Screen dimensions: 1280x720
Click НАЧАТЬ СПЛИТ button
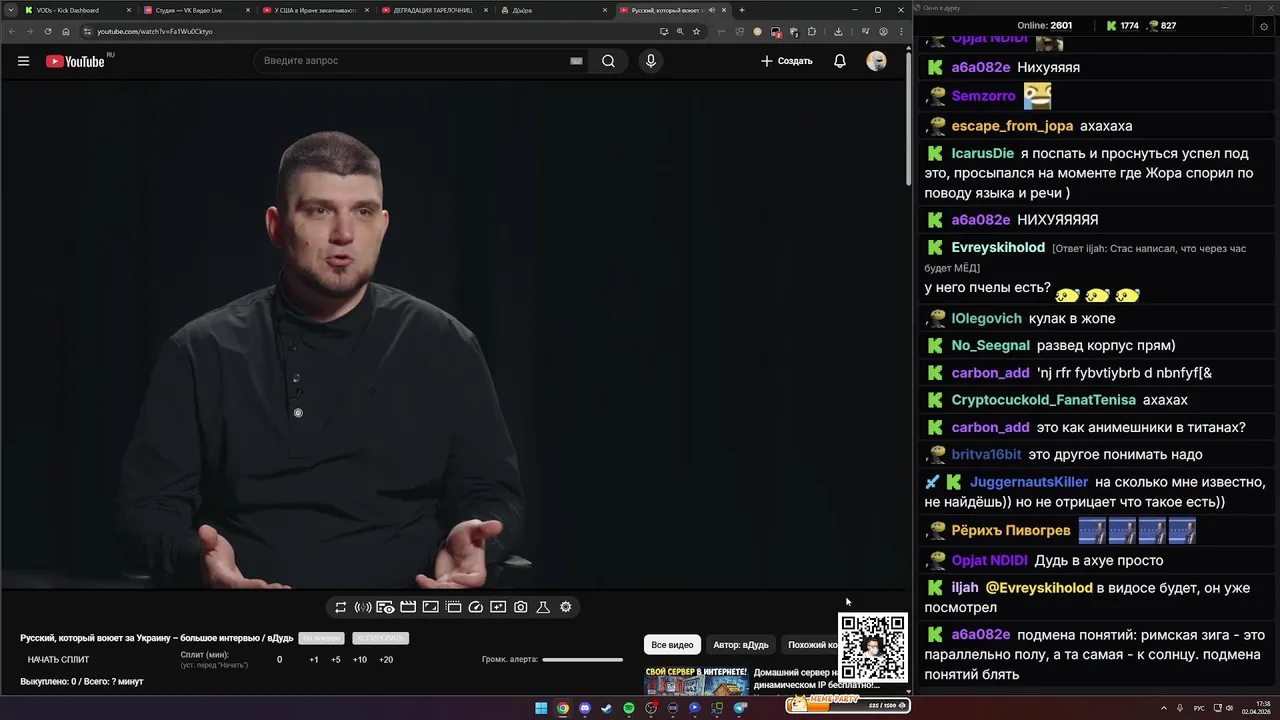tap(58, 660)
